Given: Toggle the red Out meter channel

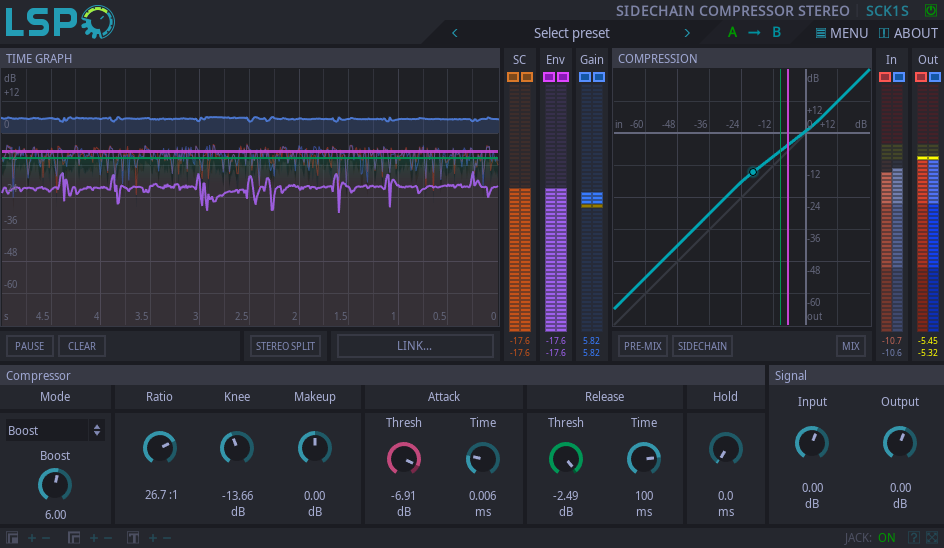Looking at the screenshot, I should click(921, 77).
